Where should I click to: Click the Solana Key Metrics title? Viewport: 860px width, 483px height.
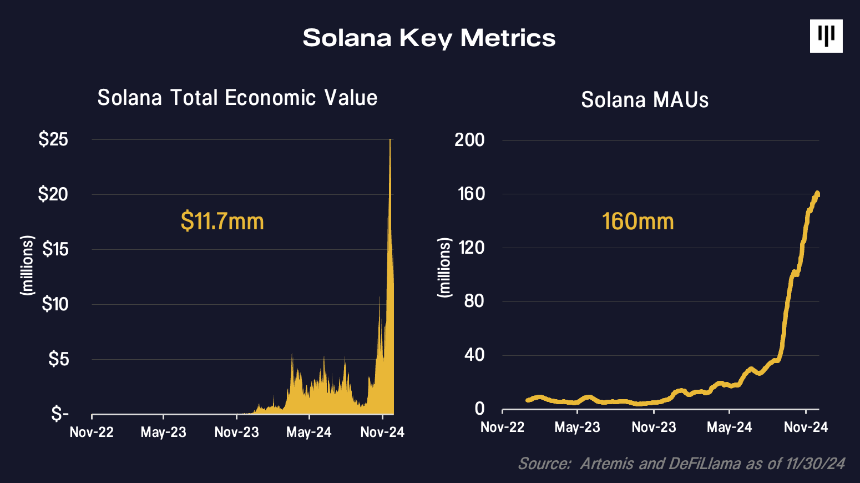coord(429,38)
